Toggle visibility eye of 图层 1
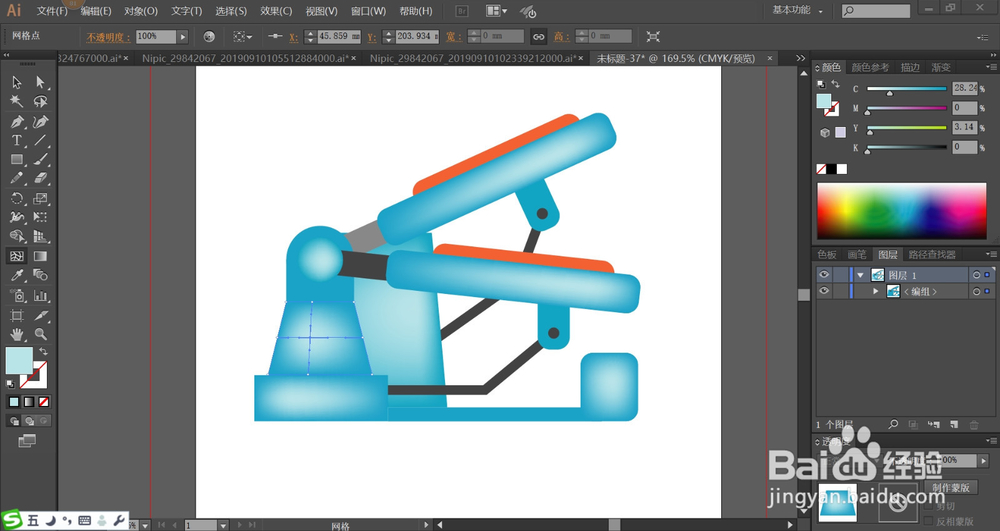The width and height of the screenshot is (1000, 531). pos(824,275)
